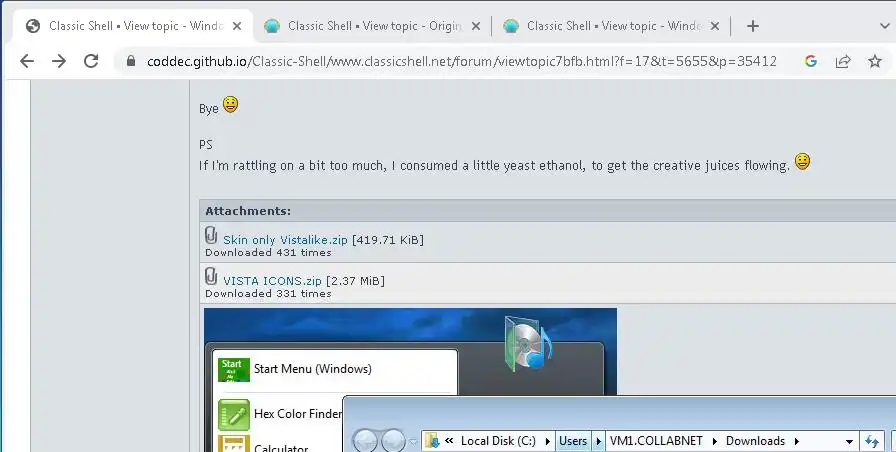Click Local Disk (C:) breadcrumb segment
This screenshot has width=896, height=452.
pyautogui.click(x=498, y=441)
